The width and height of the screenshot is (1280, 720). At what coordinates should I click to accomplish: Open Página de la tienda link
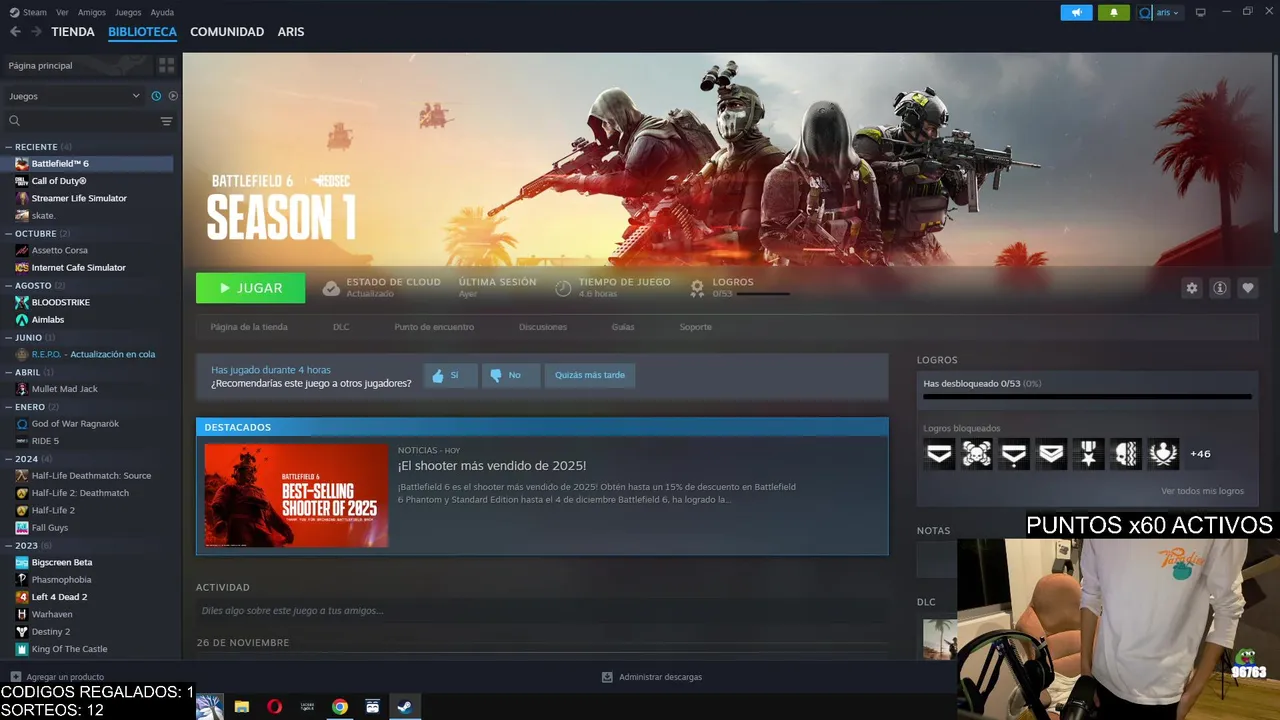(x=249, y=327)
